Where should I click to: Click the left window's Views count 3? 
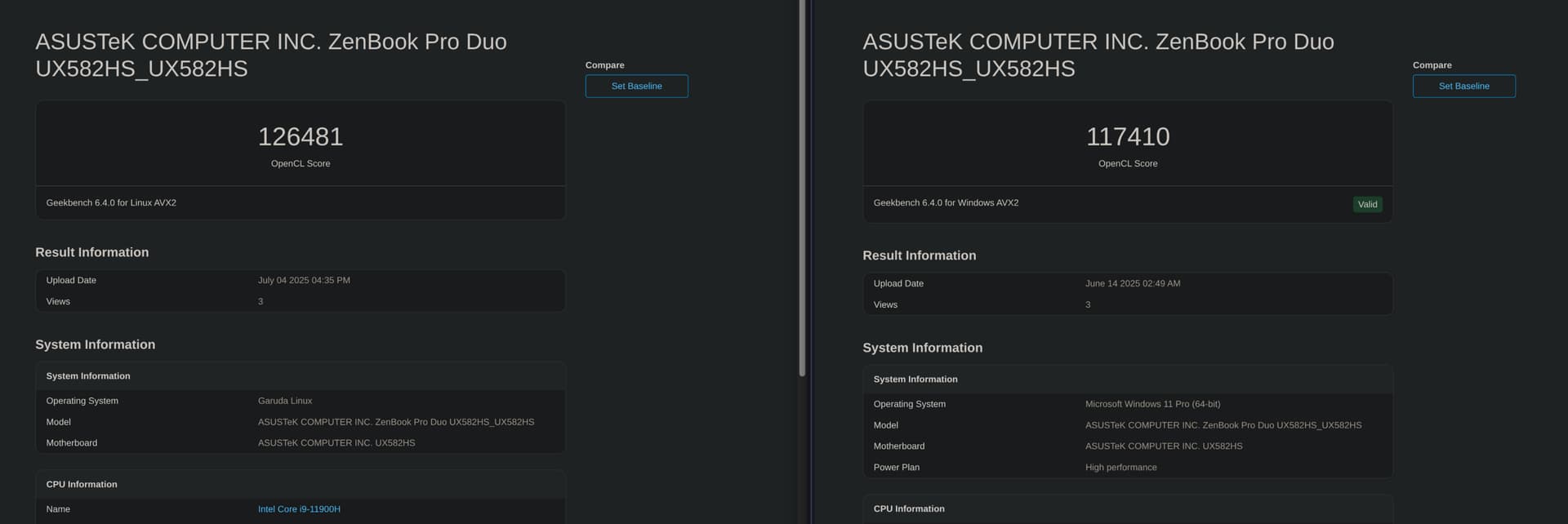tap(261, 301)
